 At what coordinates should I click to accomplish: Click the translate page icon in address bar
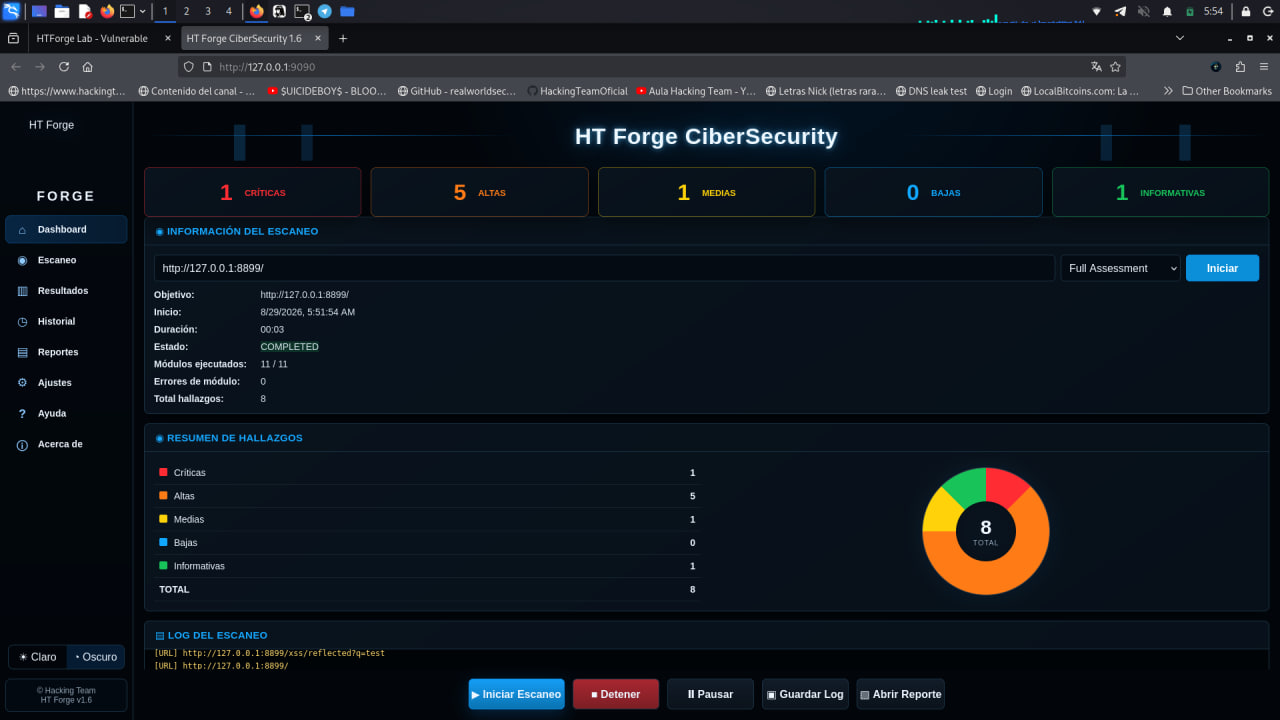(x=1096, y=67)
